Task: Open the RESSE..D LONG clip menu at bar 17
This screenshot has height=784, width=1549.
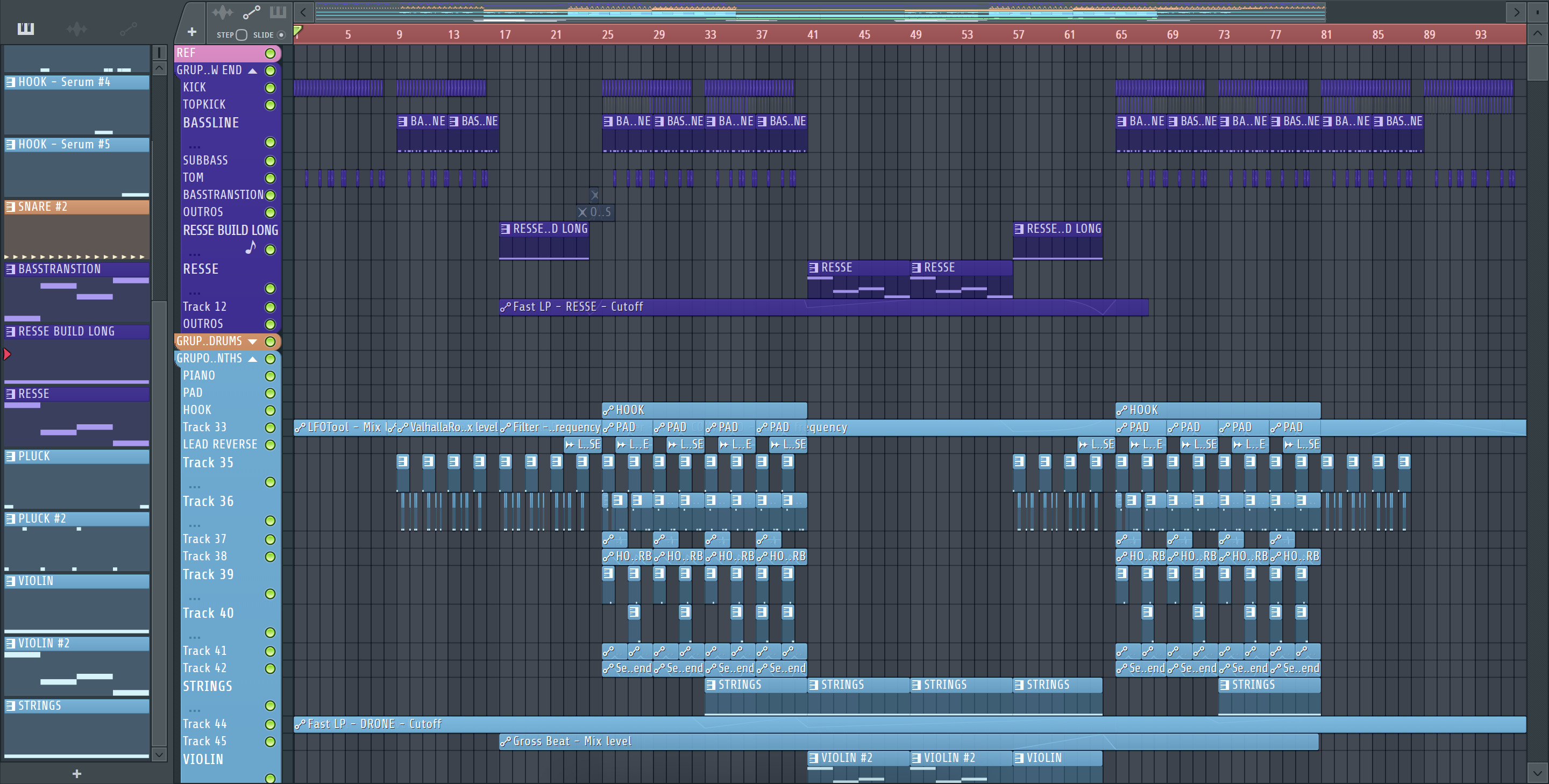Action: pos(506,229)
